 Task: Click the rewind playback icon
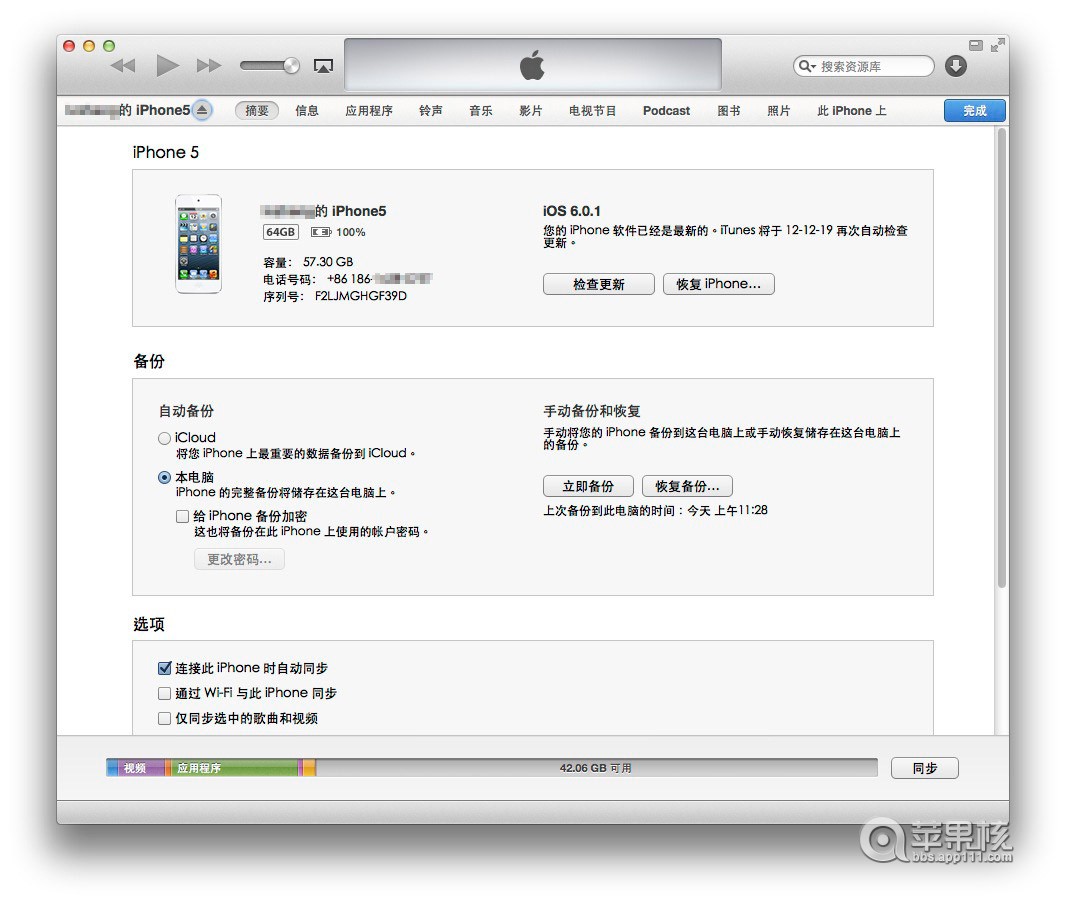(122, 65)
